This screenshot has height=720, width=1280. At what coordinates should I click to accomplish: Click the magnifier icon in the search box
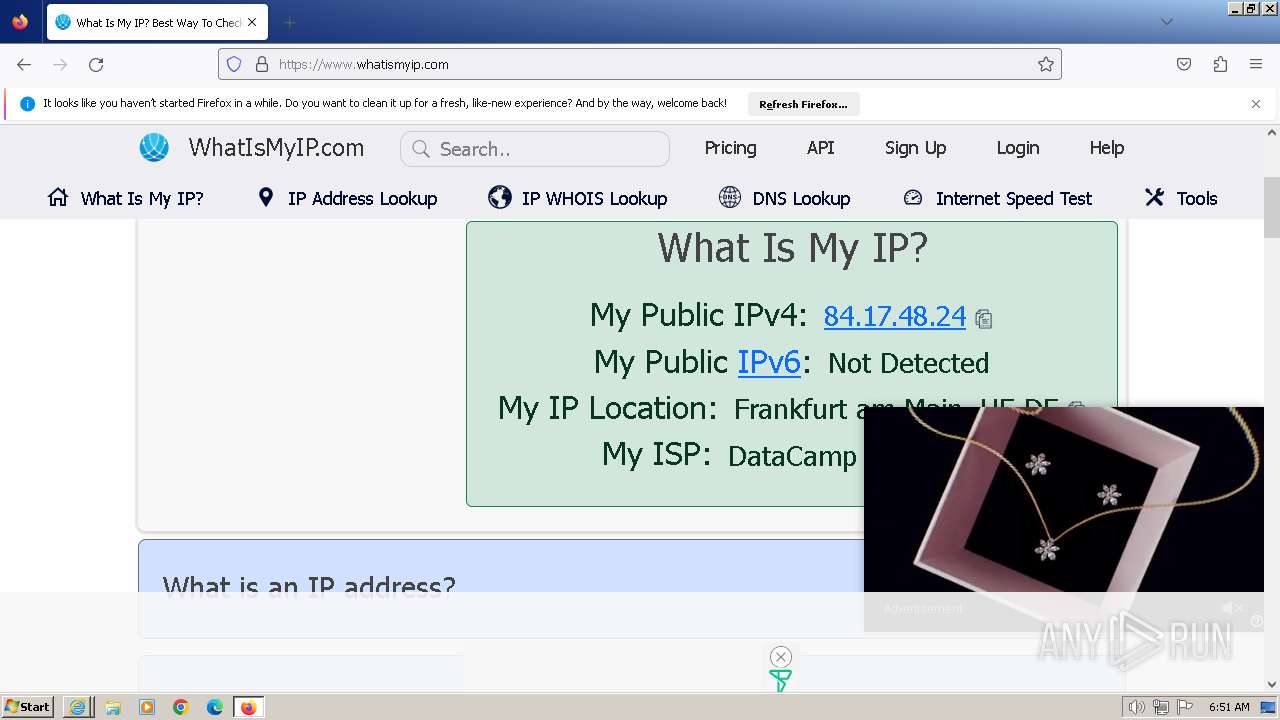pos(421,149)
